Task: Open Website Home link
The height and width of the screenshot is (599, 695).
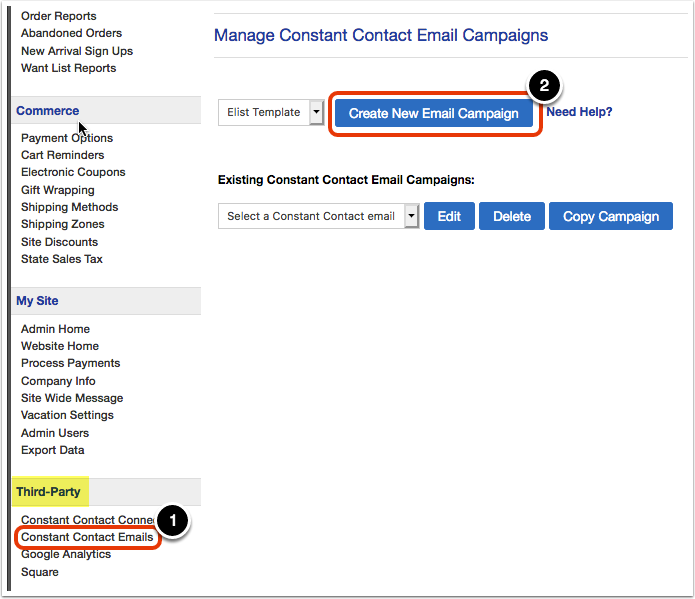Action: pos(60,346)
